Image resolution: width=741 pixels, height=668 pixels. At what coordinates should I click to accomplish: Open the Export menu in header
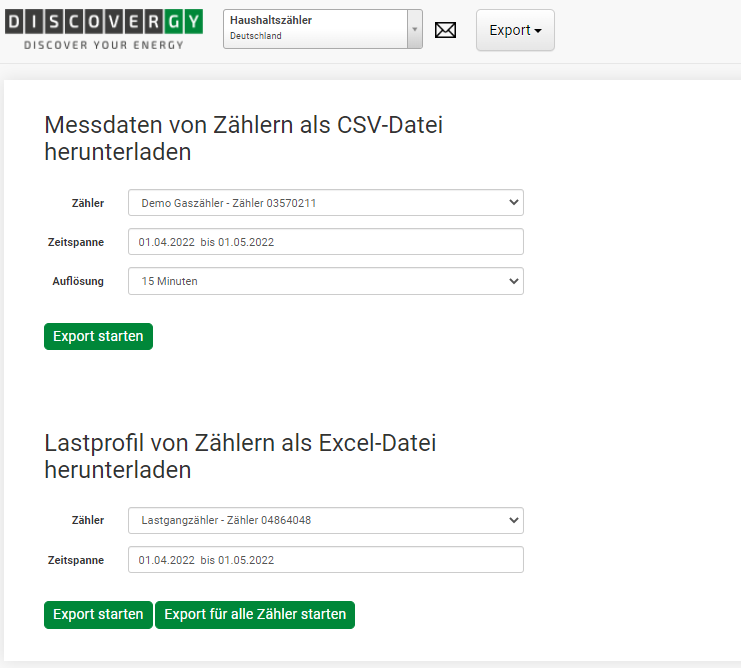[x=515, y=30]
